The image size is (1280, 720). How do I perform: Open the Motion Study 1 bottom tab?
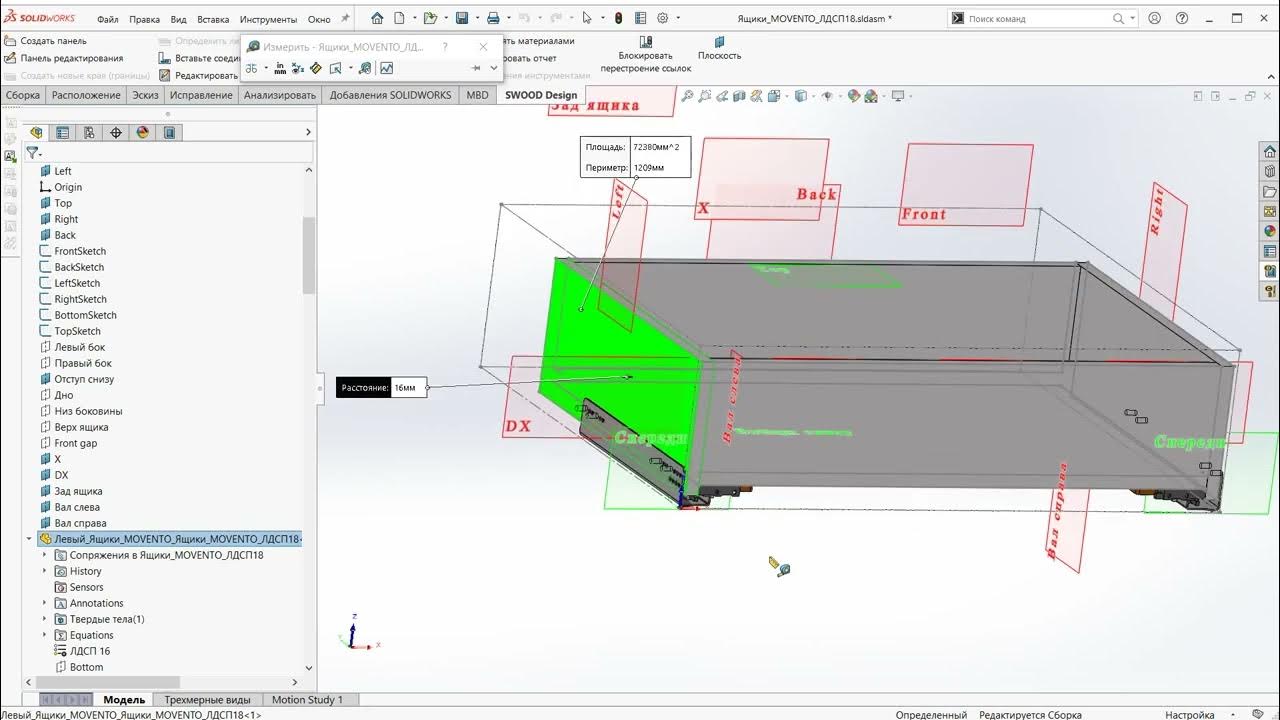[x=307, y=700]
